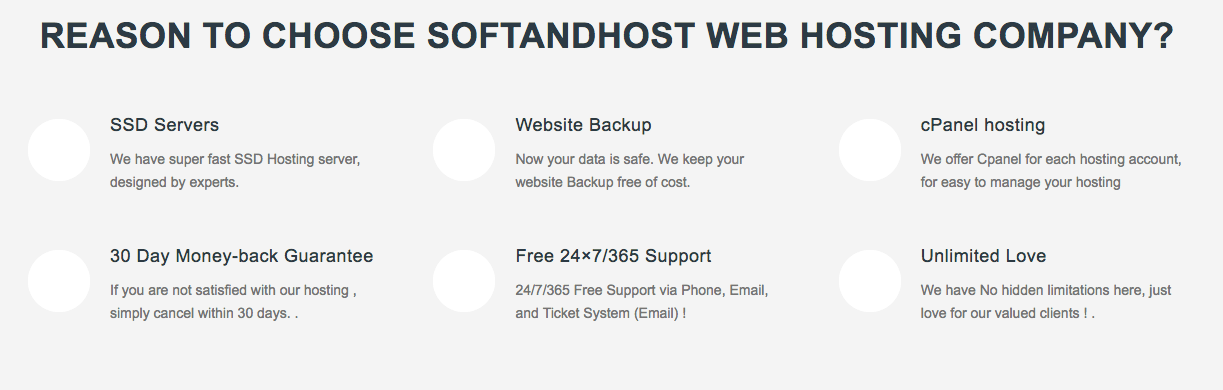Open the Free 24×7/365 Support heading
The image size is (1223, 390).
(x=613, y=256)
